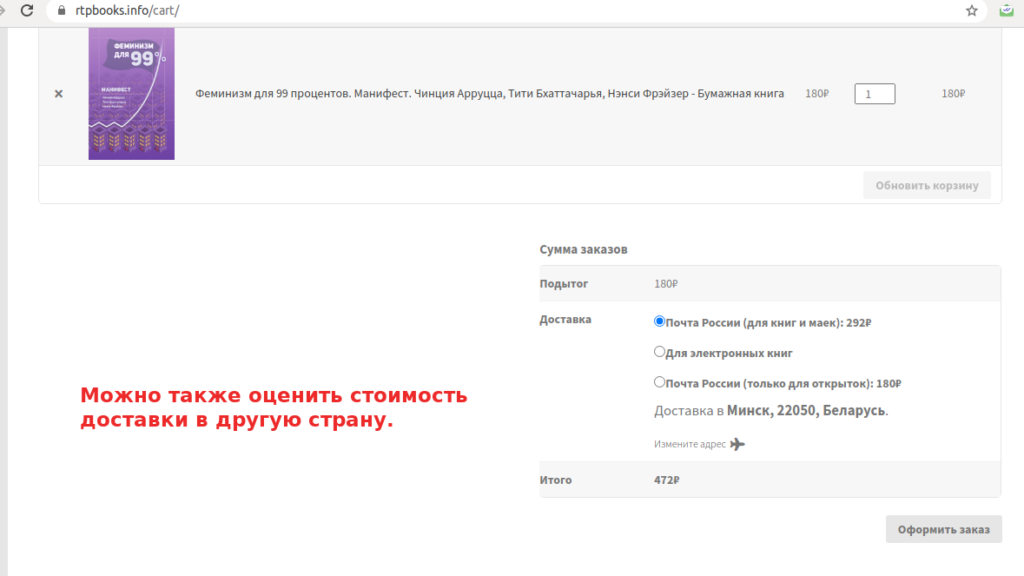1024x576 pixels.
Task: Click the Итого total value 472₽
Action: [667, 480]
